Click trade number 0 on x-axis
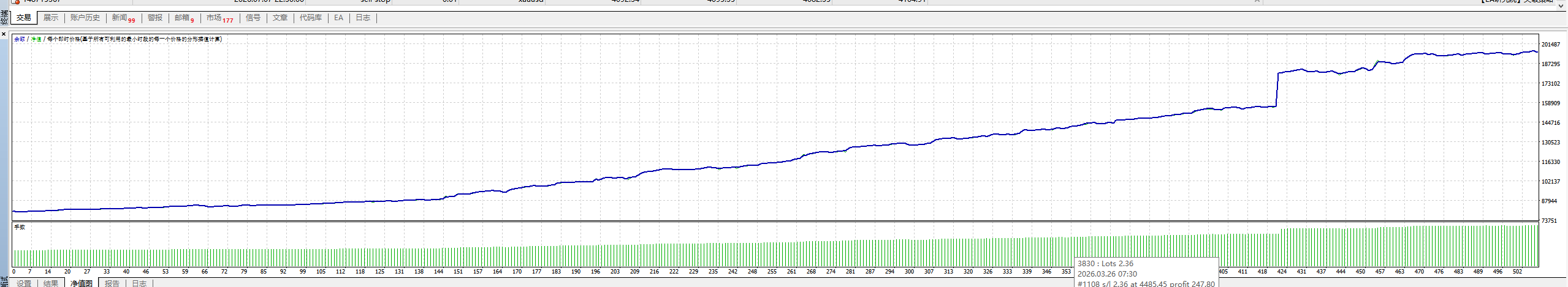 [x=13, y=272]
